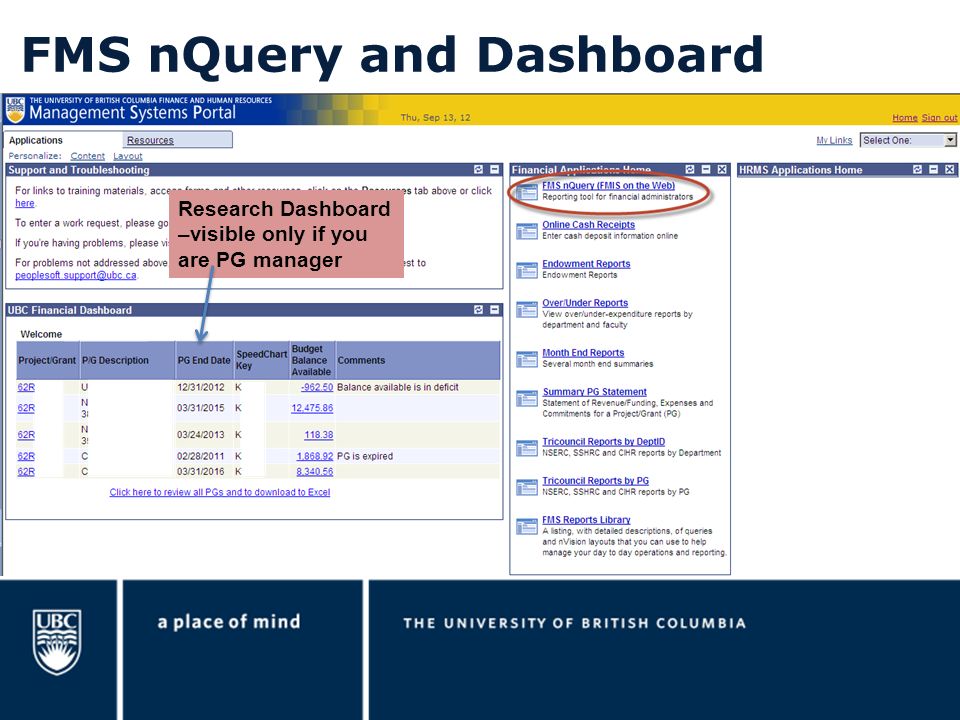
Task: Click the Project/Grant column header
Action: coord(47,361)
